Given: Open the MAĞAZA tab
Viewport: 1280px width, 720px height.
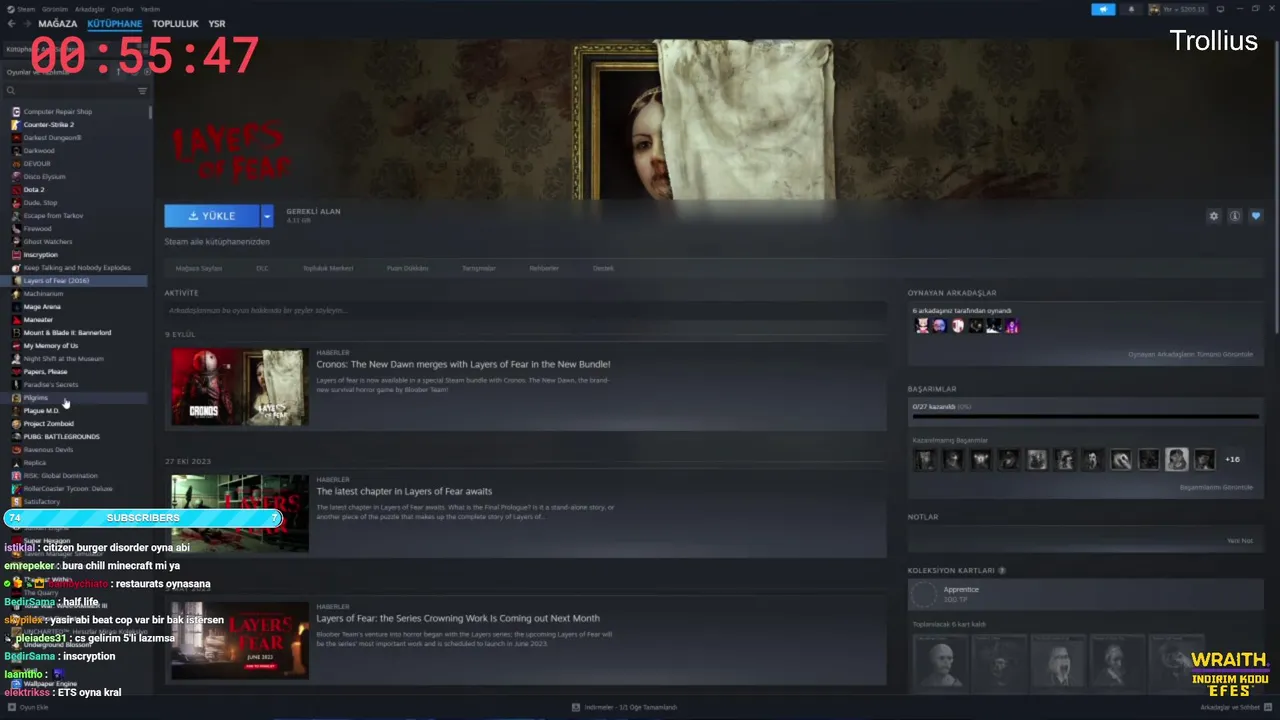Looking at the screenshot, I should click(x=57, y=23).
